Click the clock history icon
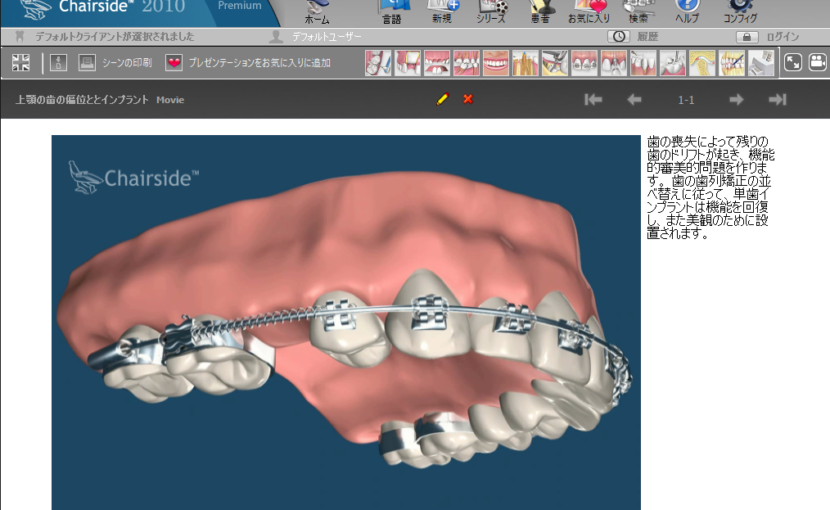830x510 pixels. (618, 37)
